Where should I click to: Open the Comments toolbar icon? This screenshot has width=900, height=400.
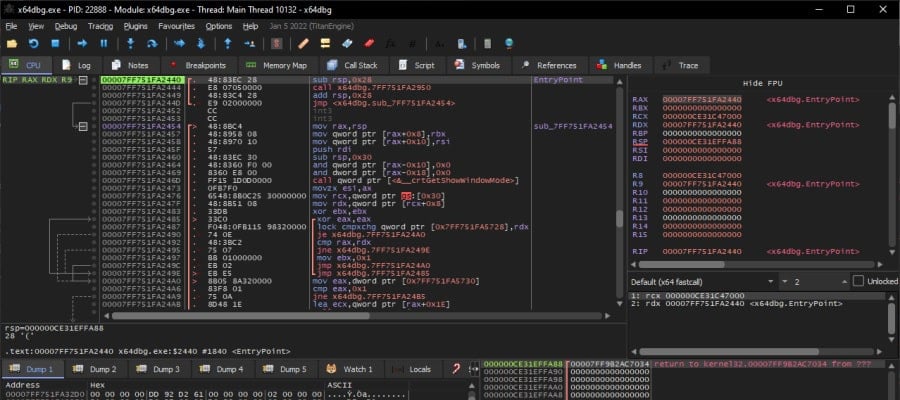click(x=325, y=44)
